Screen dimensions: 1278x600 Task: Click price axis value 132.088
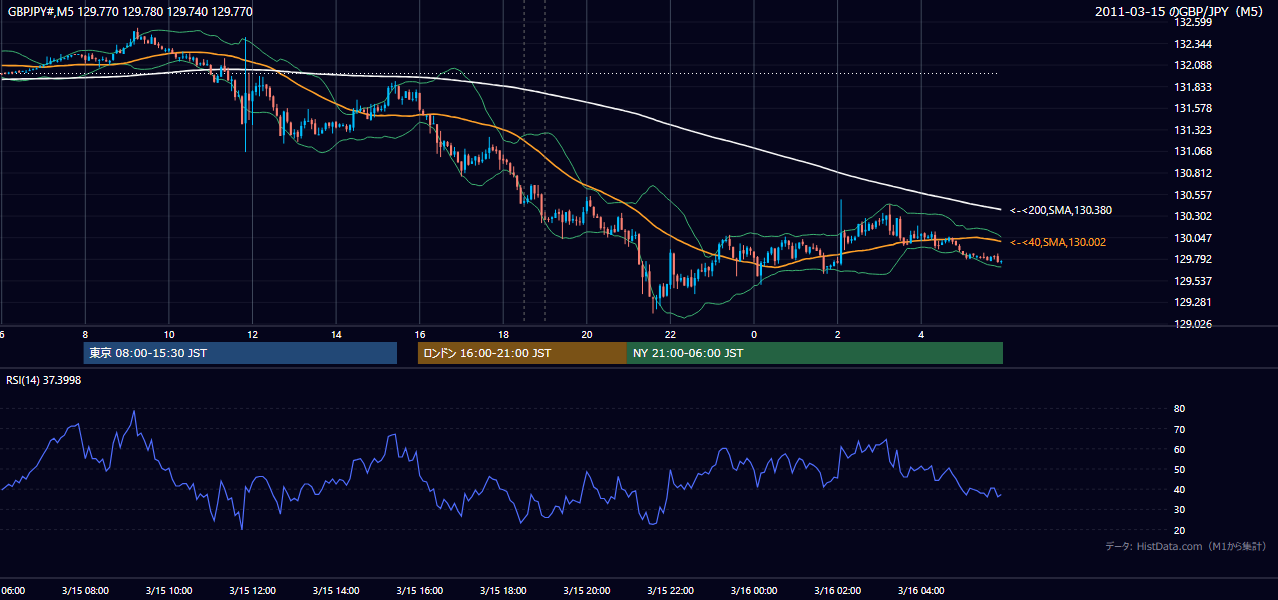pos(1192,65)
